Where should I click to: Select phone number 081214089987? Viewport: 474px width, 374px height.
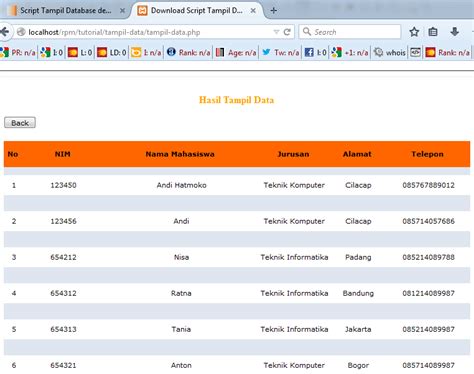tap(428, 293)
